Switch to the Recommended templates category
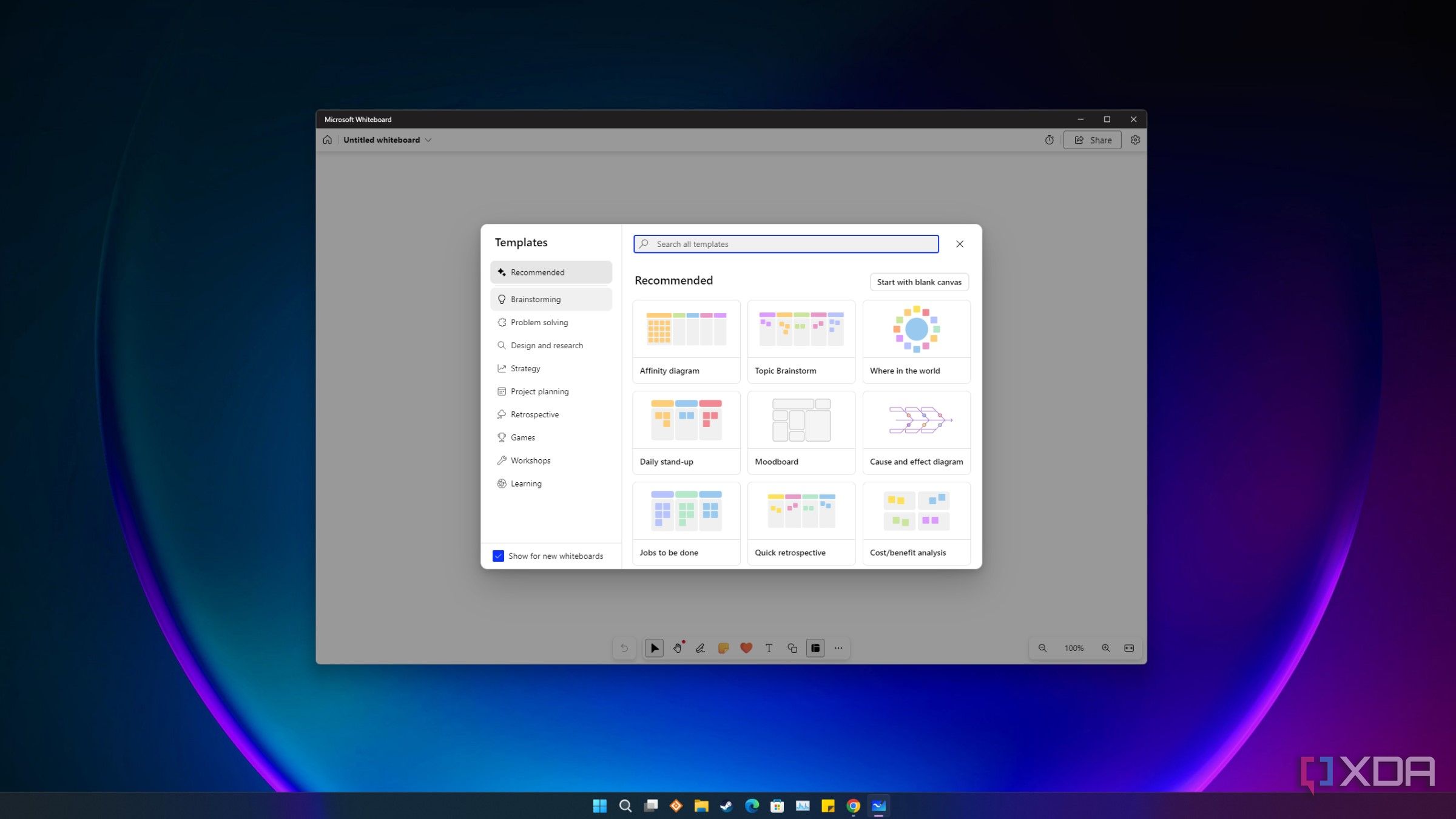The width and height of the screenshot is (1456, 819). pos(538,272)
